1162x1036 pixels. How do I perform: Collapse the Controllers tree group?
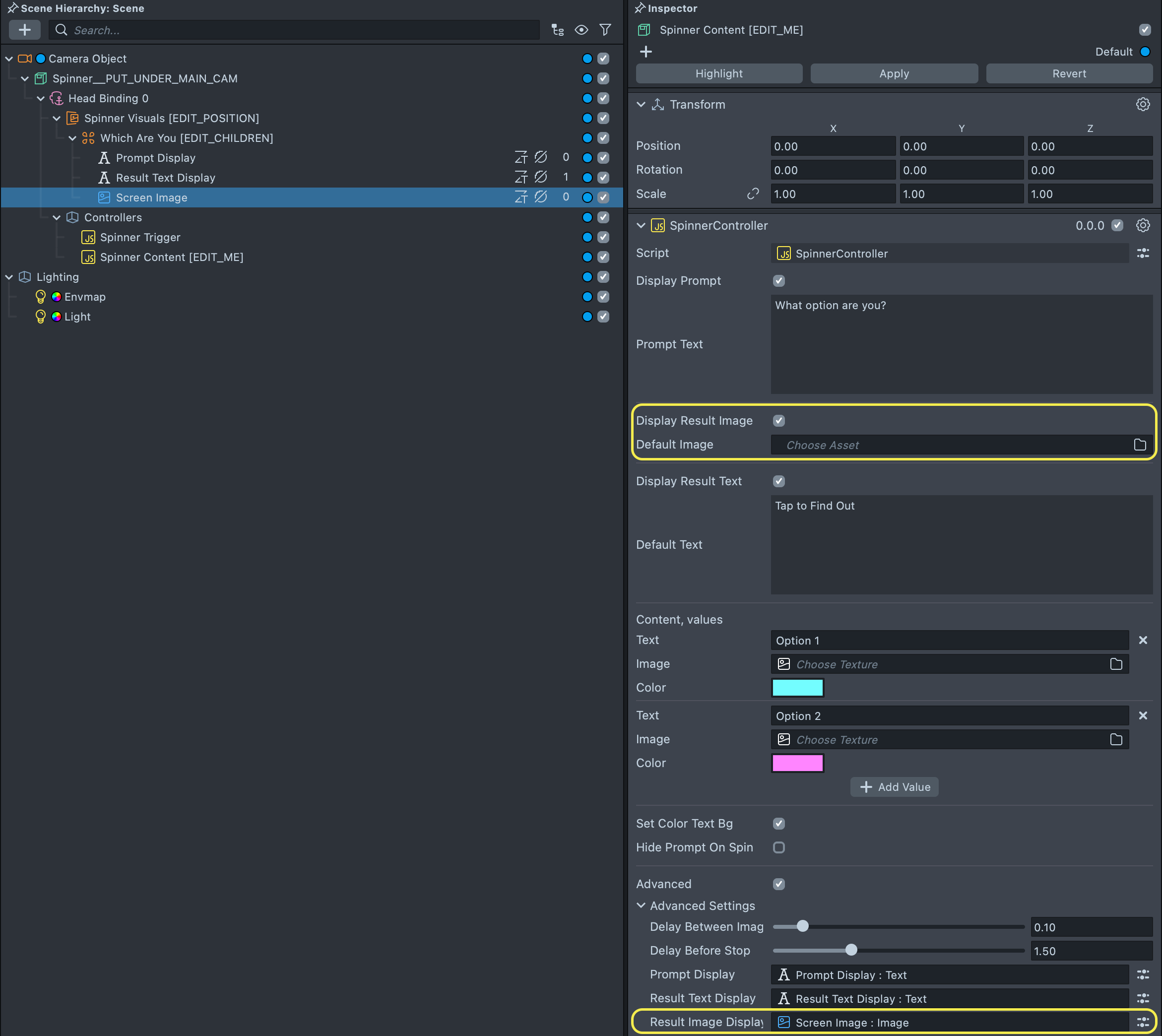tap(57, 217)
